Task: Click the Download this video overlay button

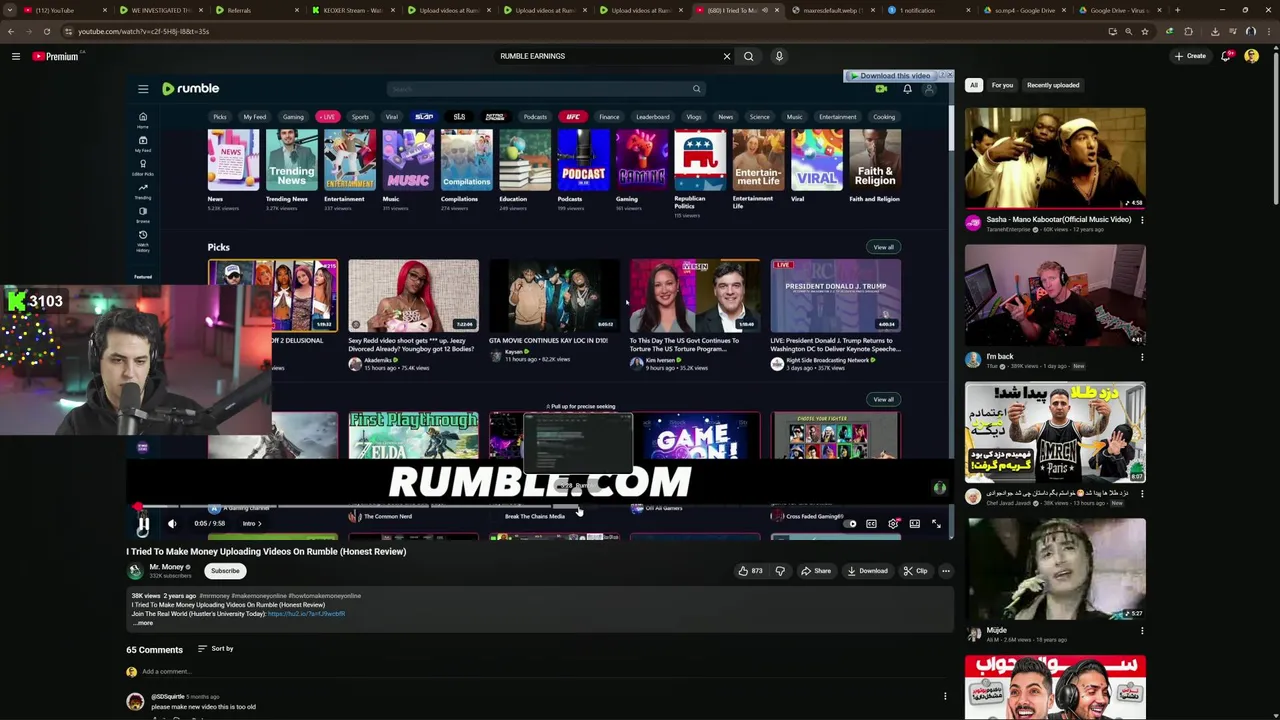Action: (890, 76)
